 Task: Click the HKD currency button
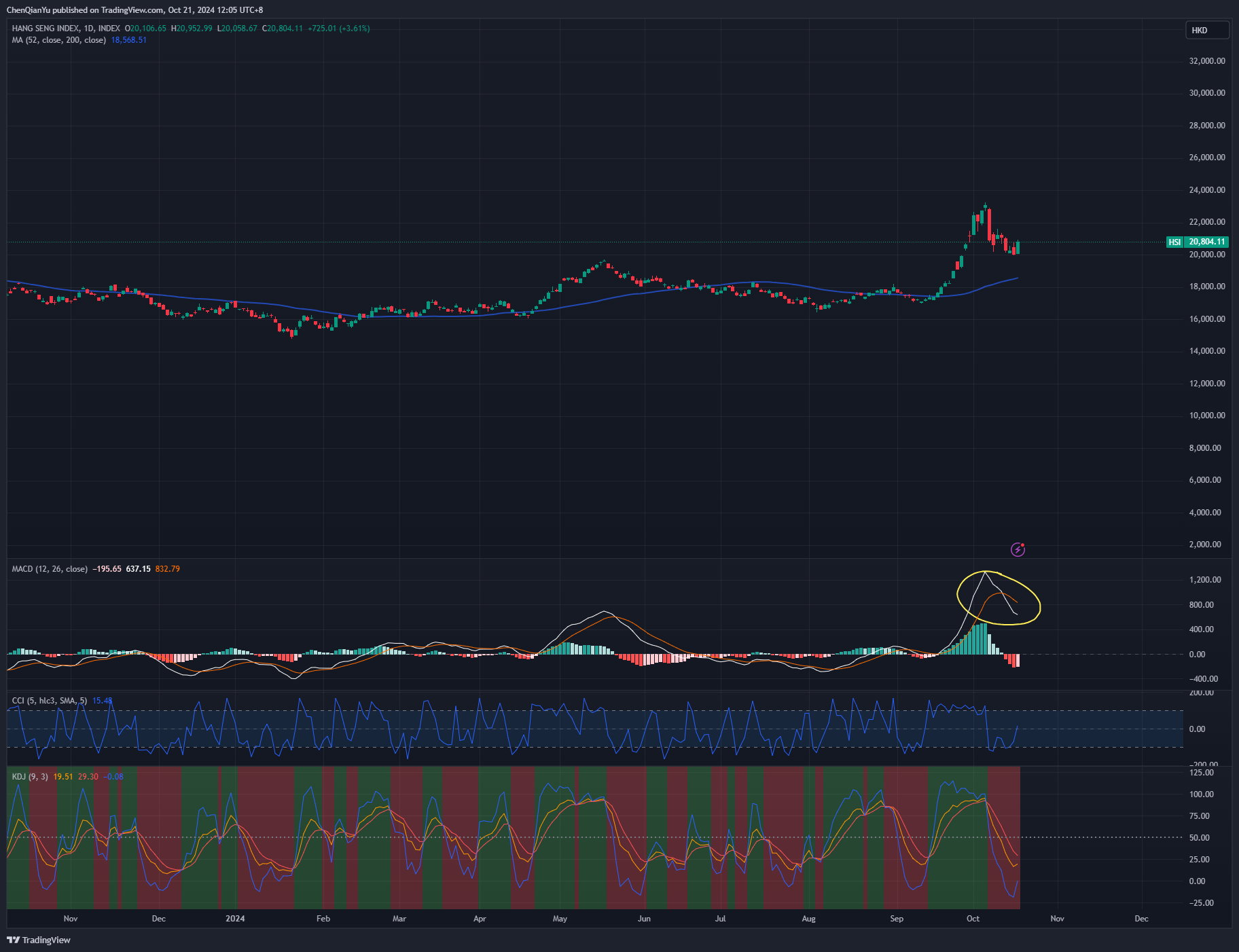(1207, 30)
